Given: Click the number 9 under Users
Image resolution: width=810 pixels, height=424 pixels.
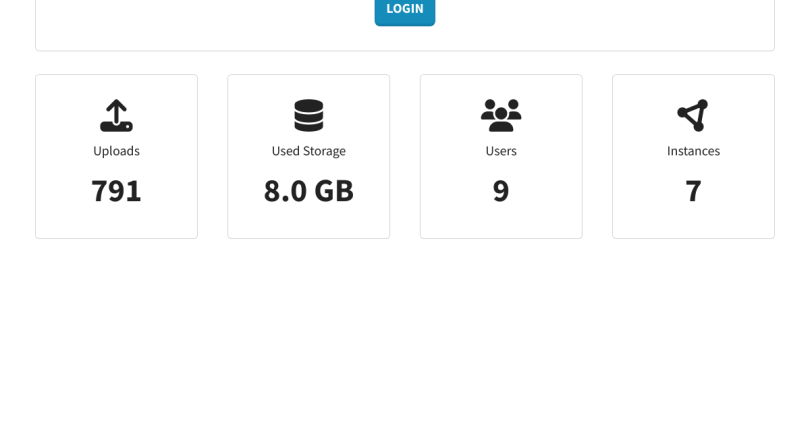Looking at the screenshot, I should 500,190.
